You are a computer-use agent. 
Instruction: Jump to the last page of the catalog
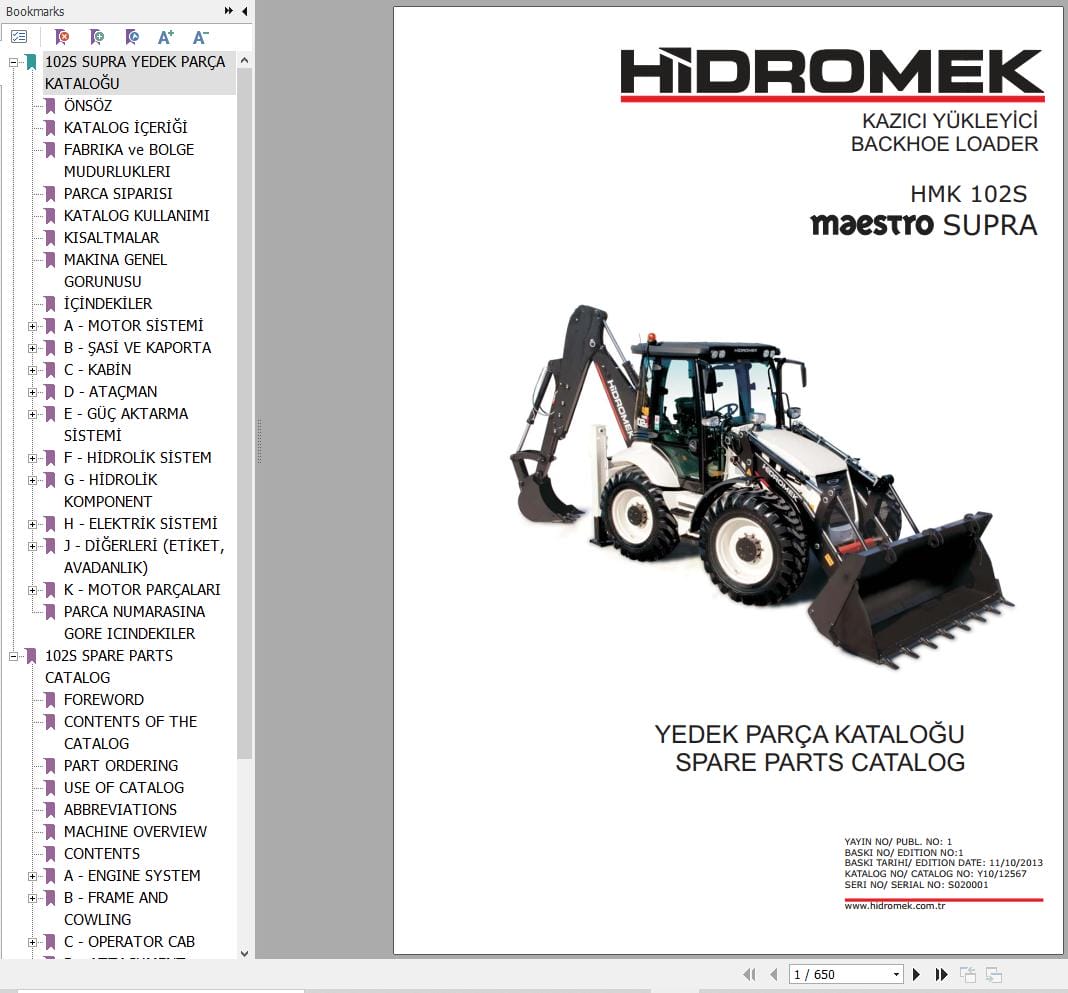point(941,973)
